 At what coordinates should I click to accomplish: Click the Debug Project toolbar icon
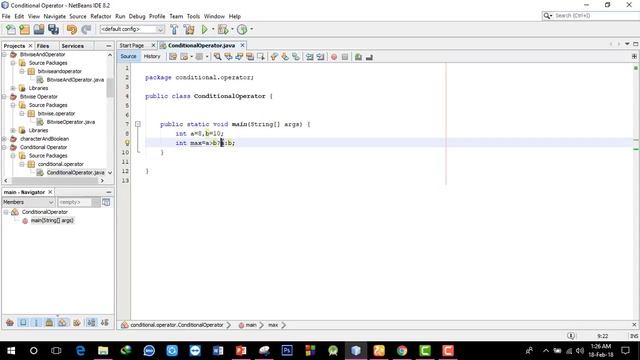click(x=223, y=29)
